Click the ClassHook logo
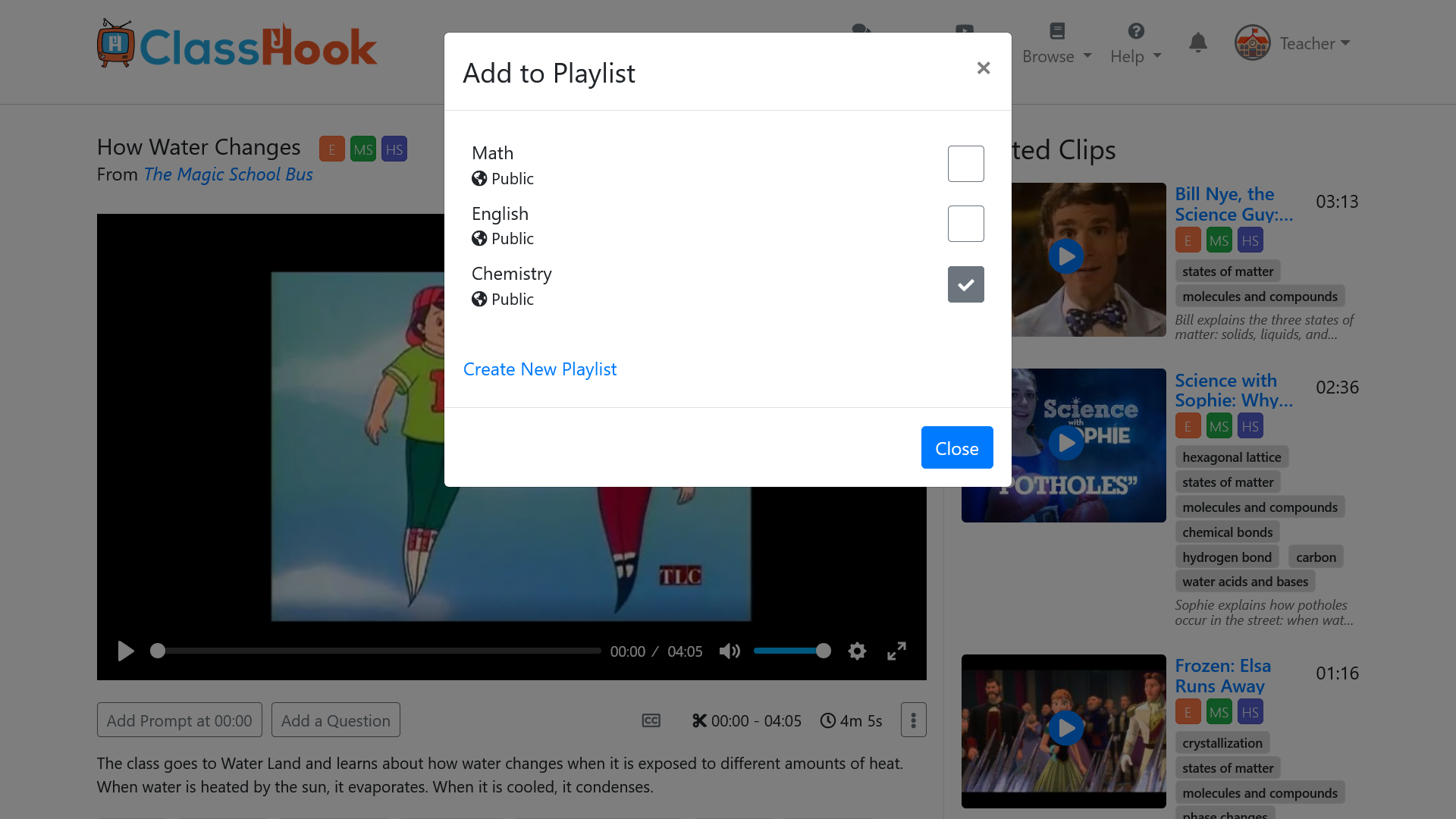The width and height of the screenshot is (1456, 819). [237, 45]
